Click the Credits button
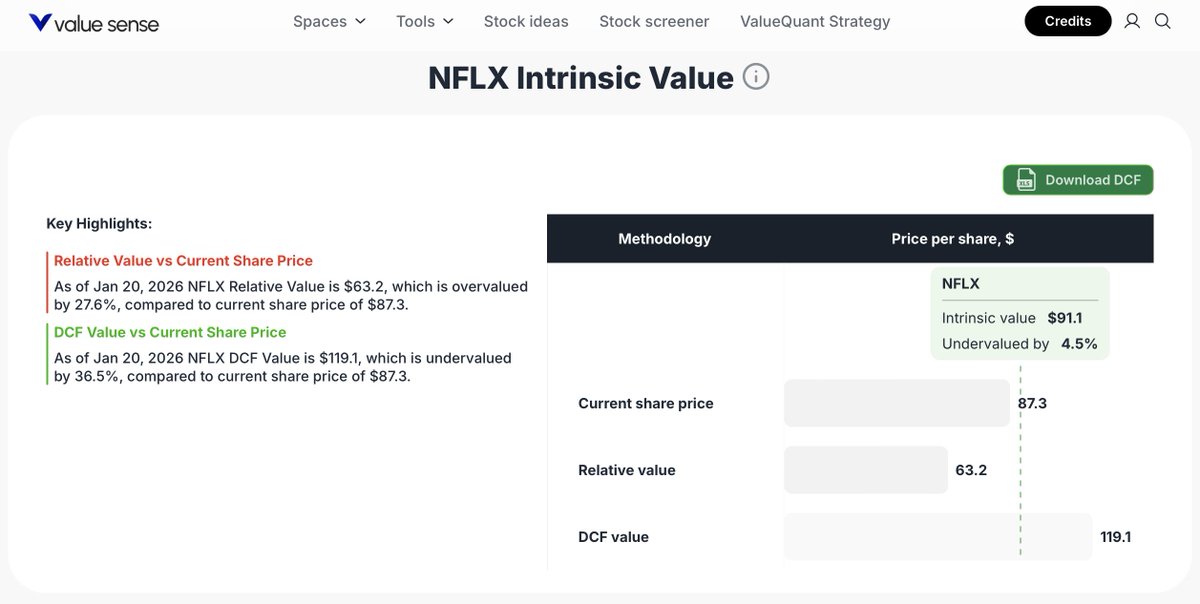This screenshot has height=604, width=1200. point(1068,21)
